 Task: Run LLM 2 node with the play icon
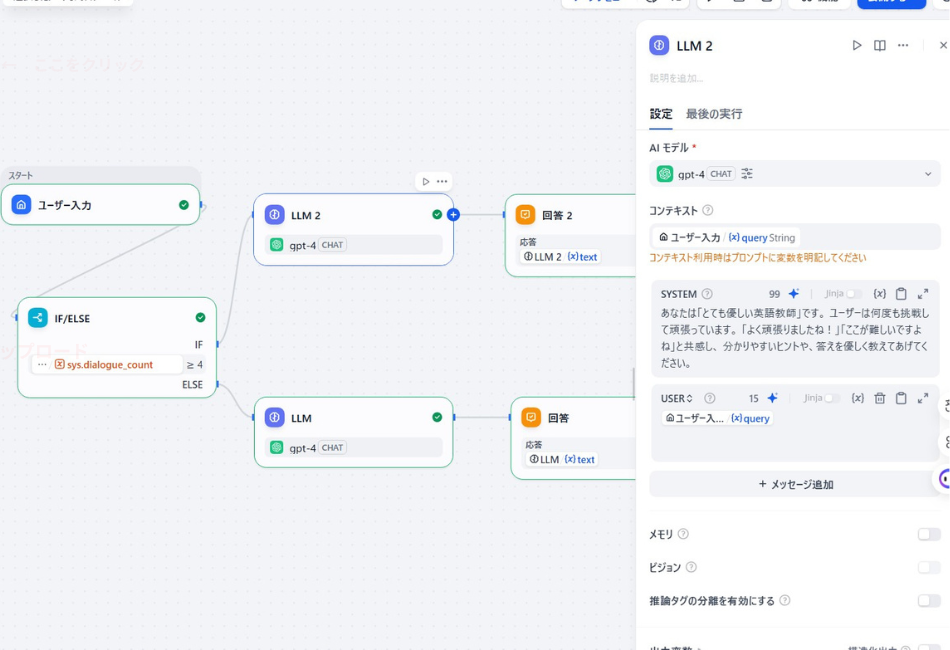pyautogui.click(x=857, y=45)
